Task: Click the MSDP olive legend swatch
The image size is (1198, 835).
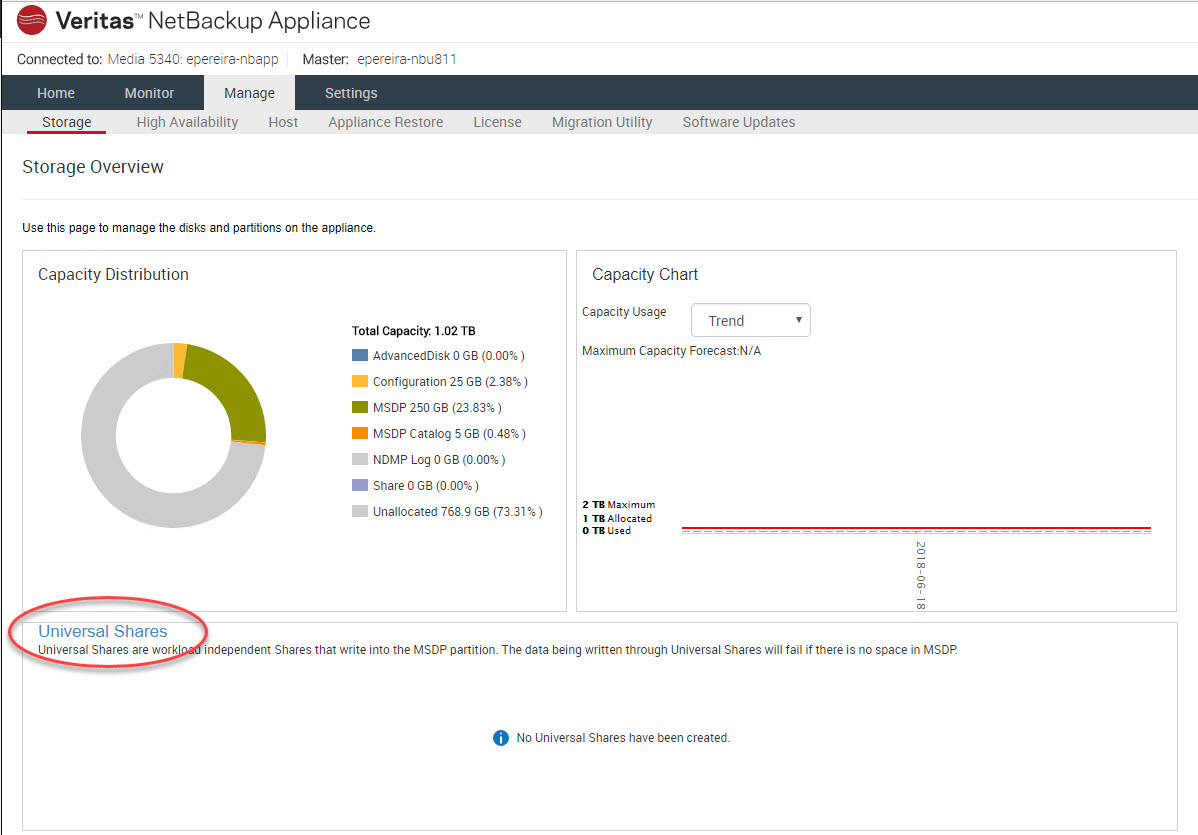Action: pos(360,407)
